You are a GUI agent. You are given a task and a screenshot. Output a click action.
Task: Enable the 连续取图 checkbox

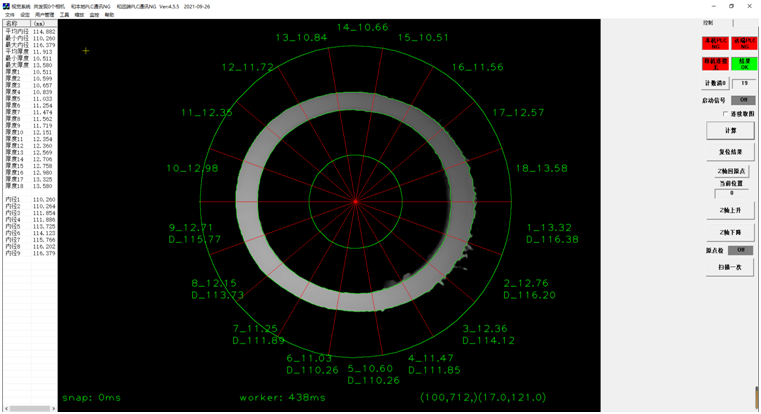click(726, 114)
